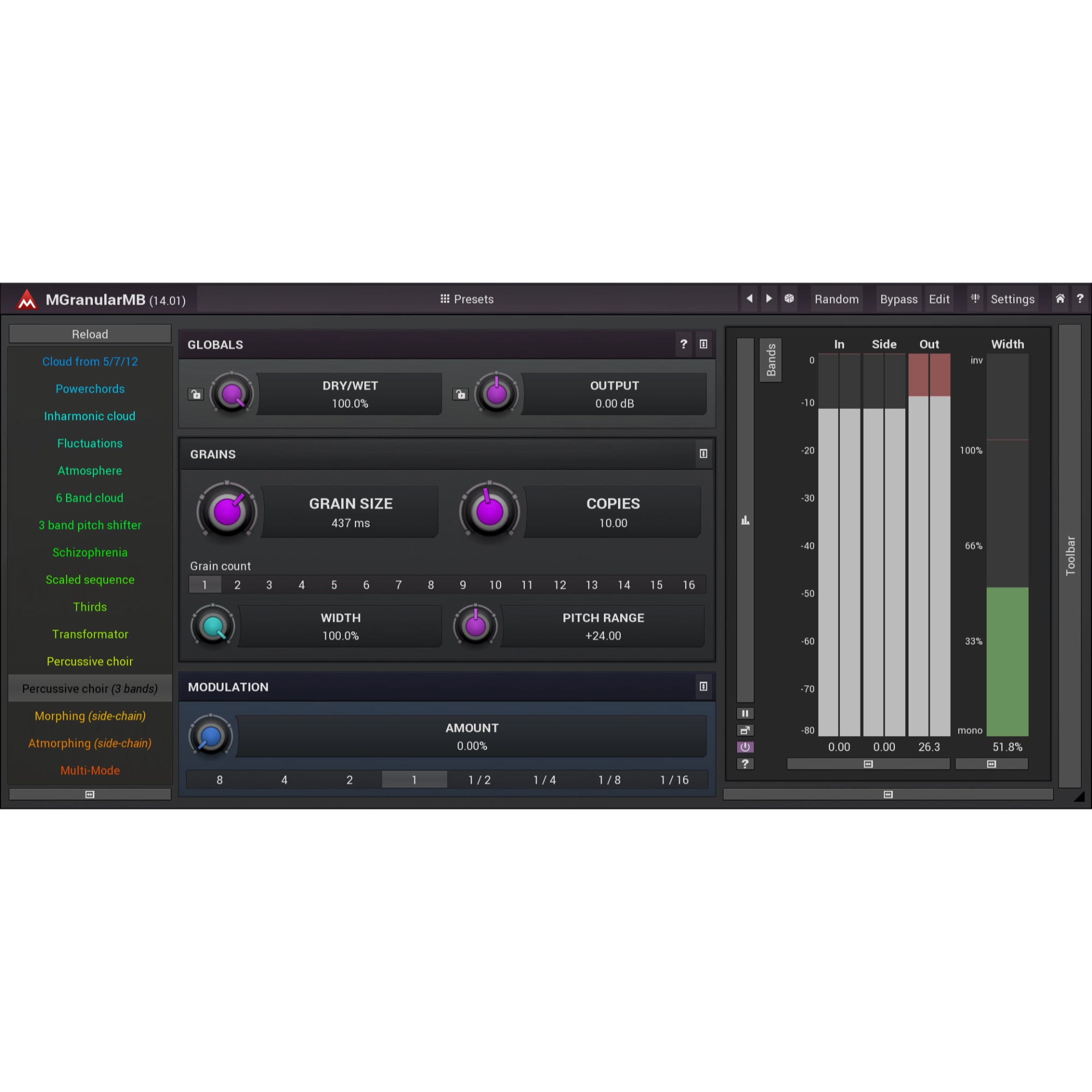The image size is (1092, 1092).
Task: Go to previous preset arrow
Action: click(x=750, y=299)
